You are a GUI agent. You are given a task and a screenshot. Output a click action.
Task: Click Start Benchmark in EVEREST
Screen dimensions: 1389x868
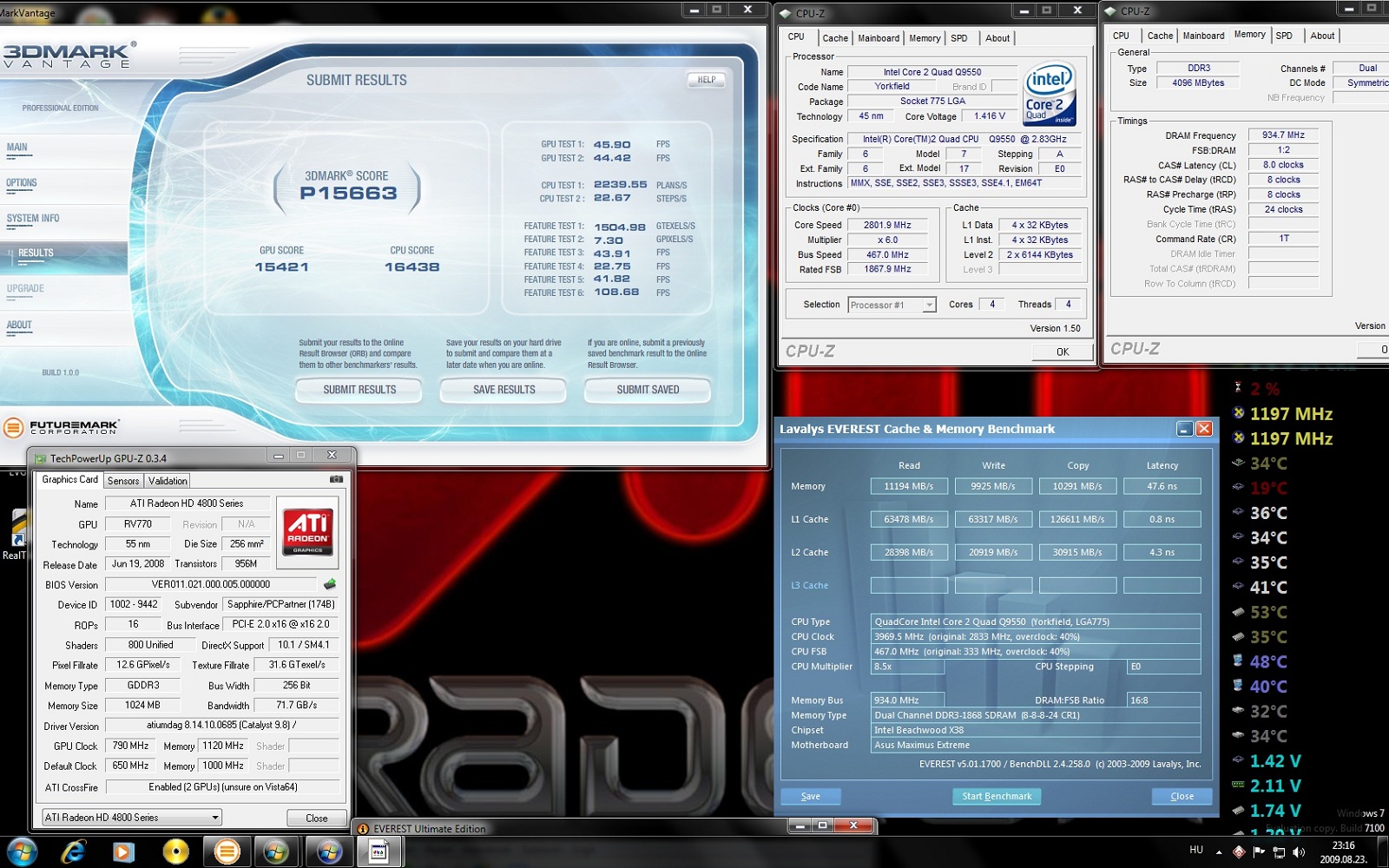[997, 796]
